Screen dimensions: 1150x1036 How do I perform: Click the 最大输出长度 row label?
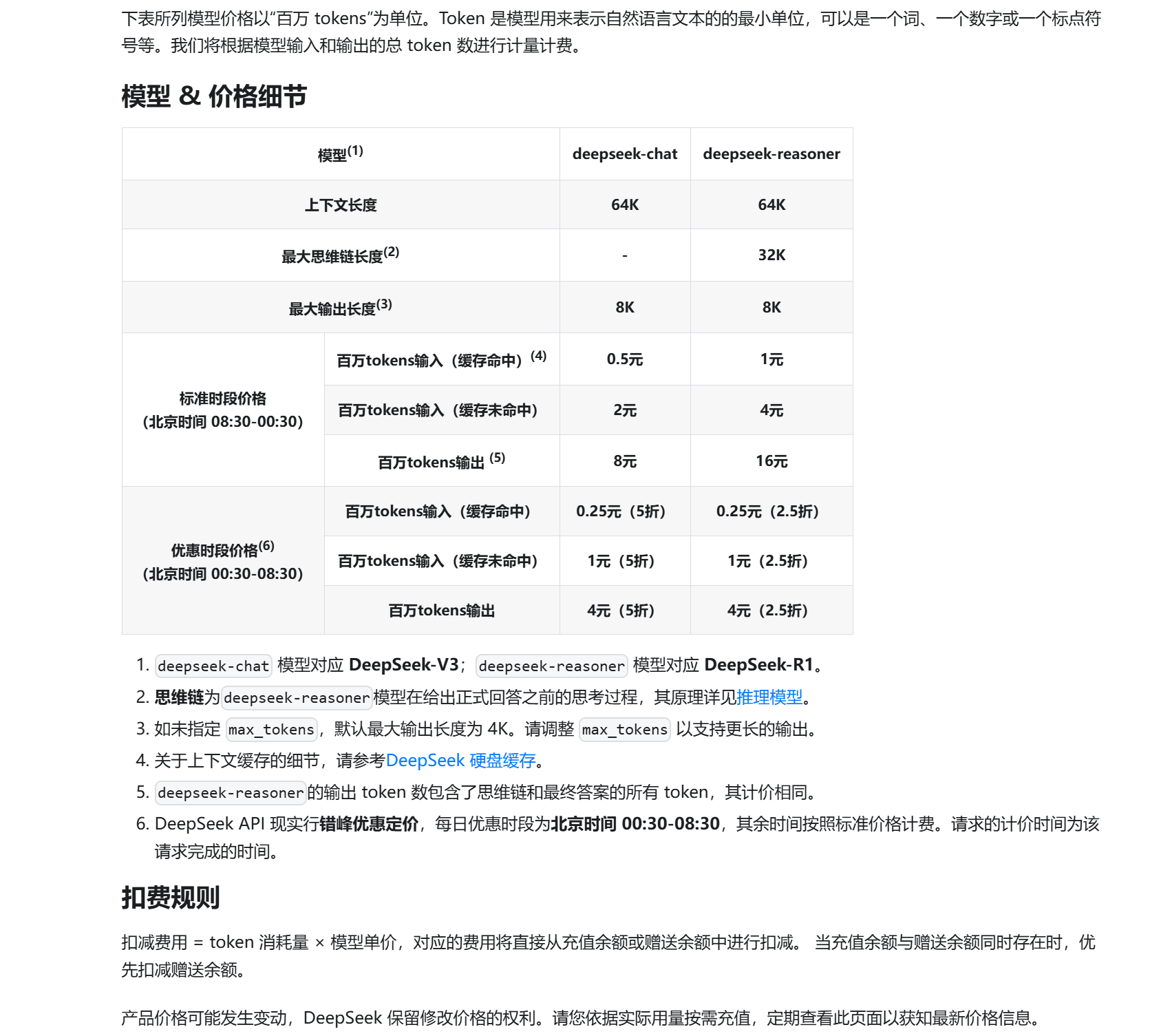[341, 307]
